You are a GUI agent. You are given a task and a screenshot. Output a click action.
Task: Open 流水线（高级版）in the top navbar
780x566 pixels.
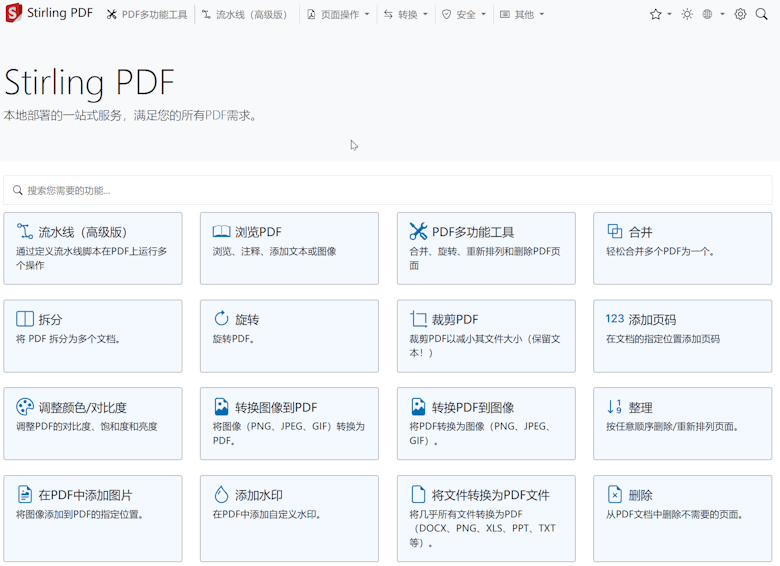(245, 14)
